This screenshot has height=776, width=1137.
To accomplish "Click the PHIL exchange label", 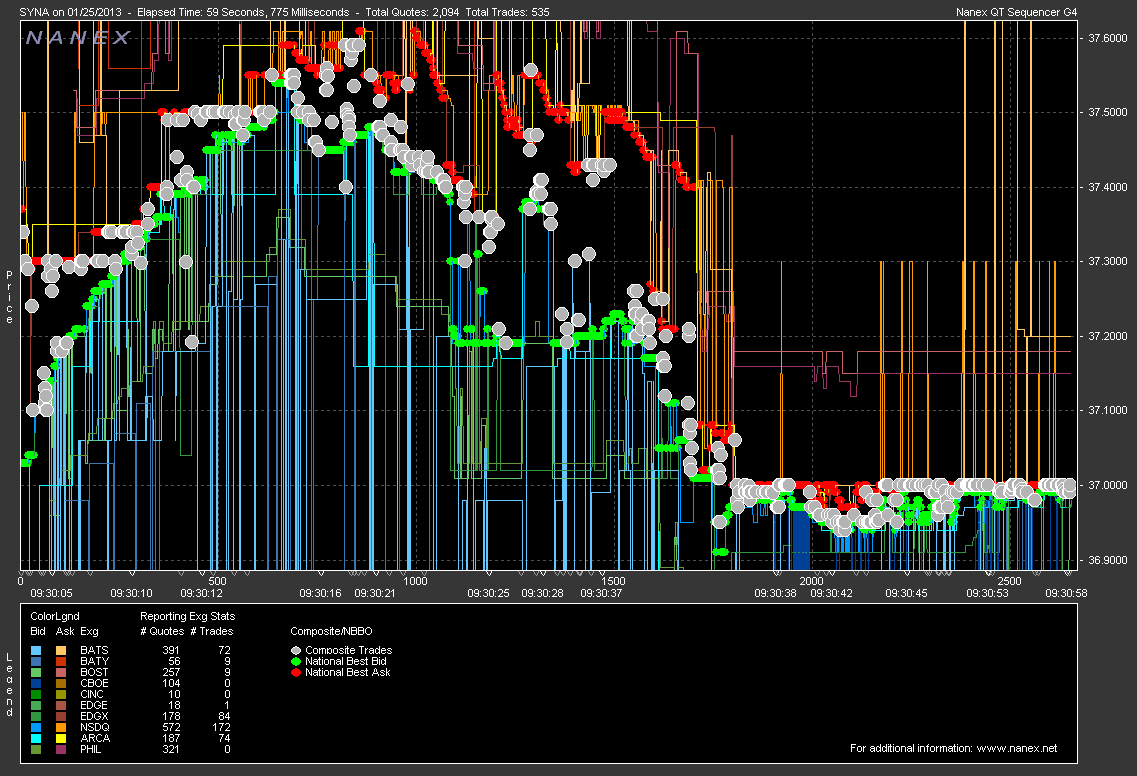I will click(91, 749).
